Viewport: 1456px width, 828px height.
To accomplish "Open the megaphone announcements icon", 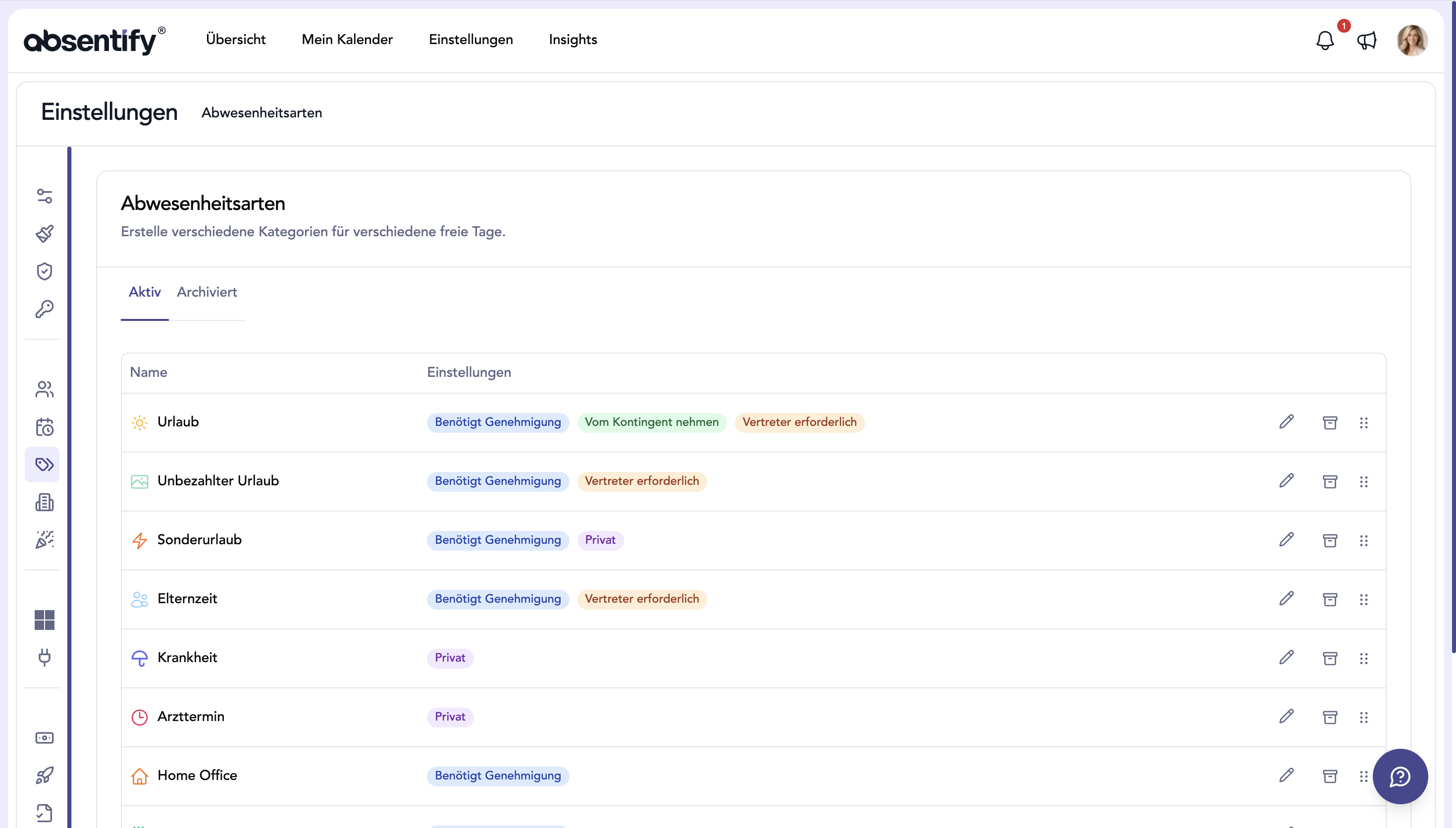I will tap(1367, 40).
